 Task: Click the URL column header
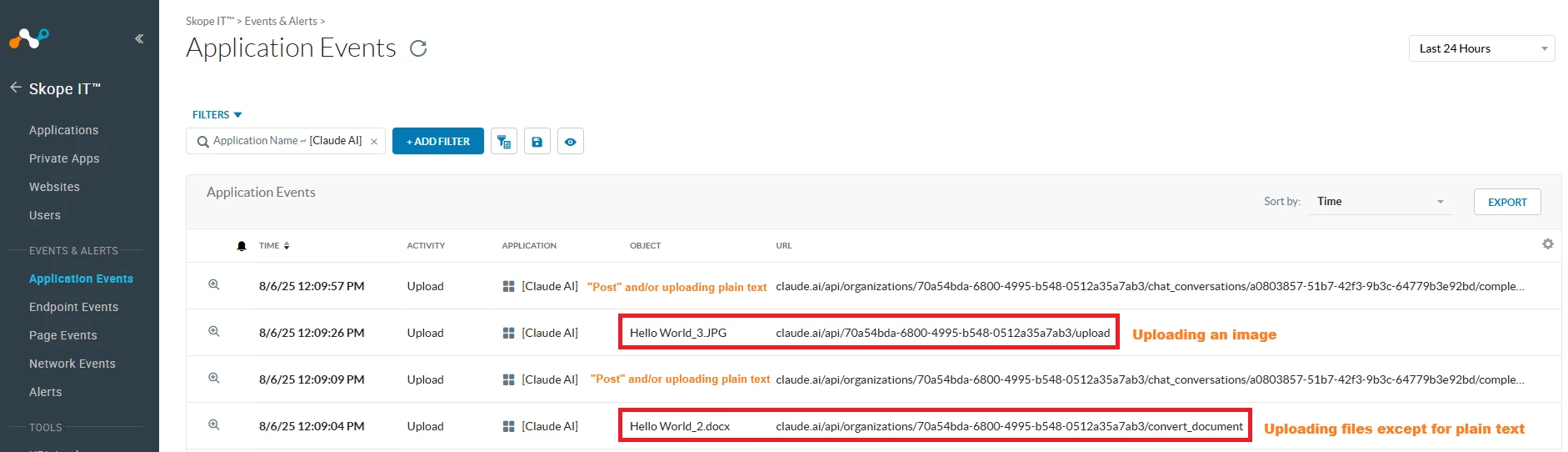[784, 246]
